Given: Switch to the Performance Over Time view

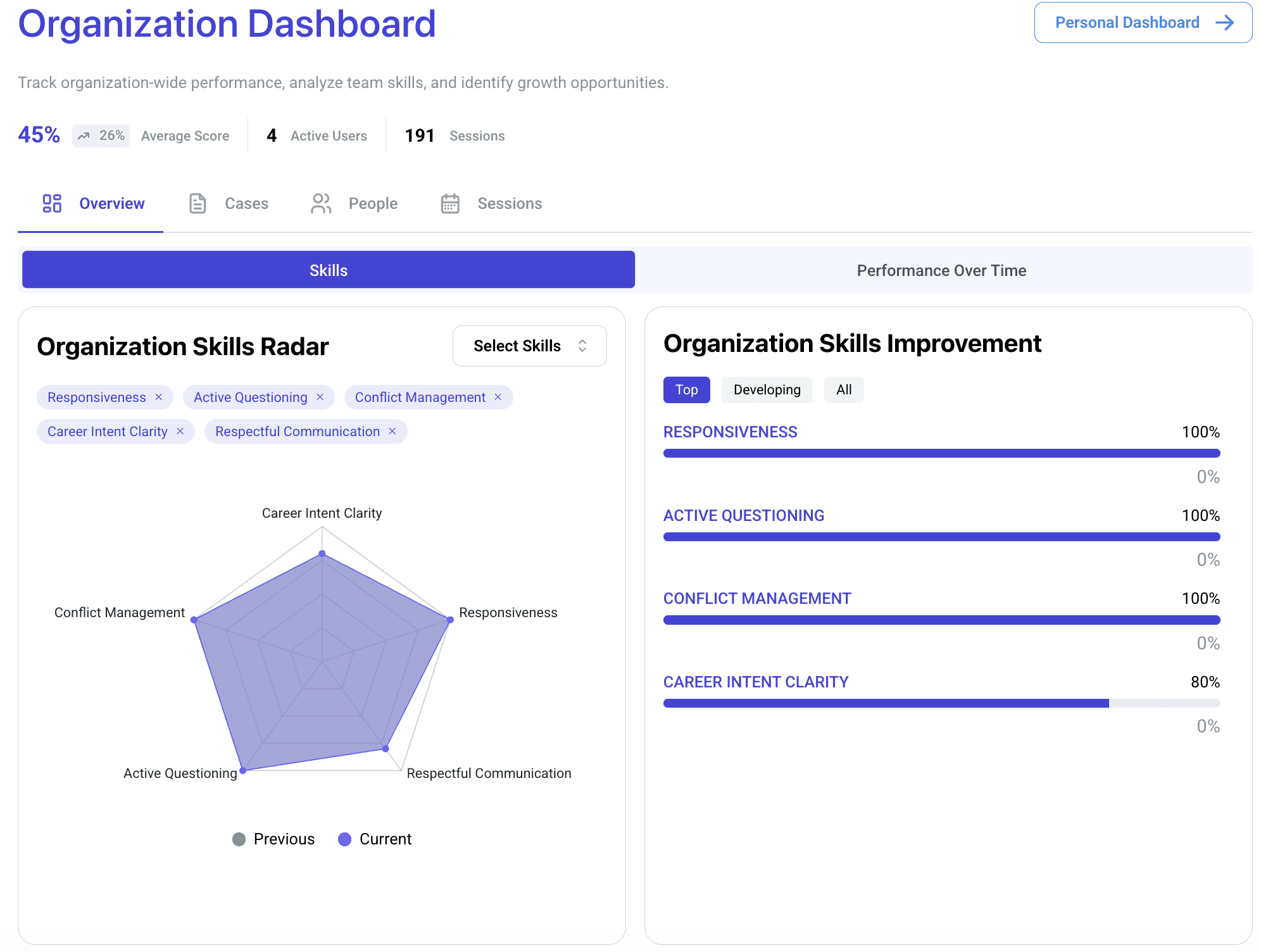Looking at the screenshot, I should tap(941, 270).
